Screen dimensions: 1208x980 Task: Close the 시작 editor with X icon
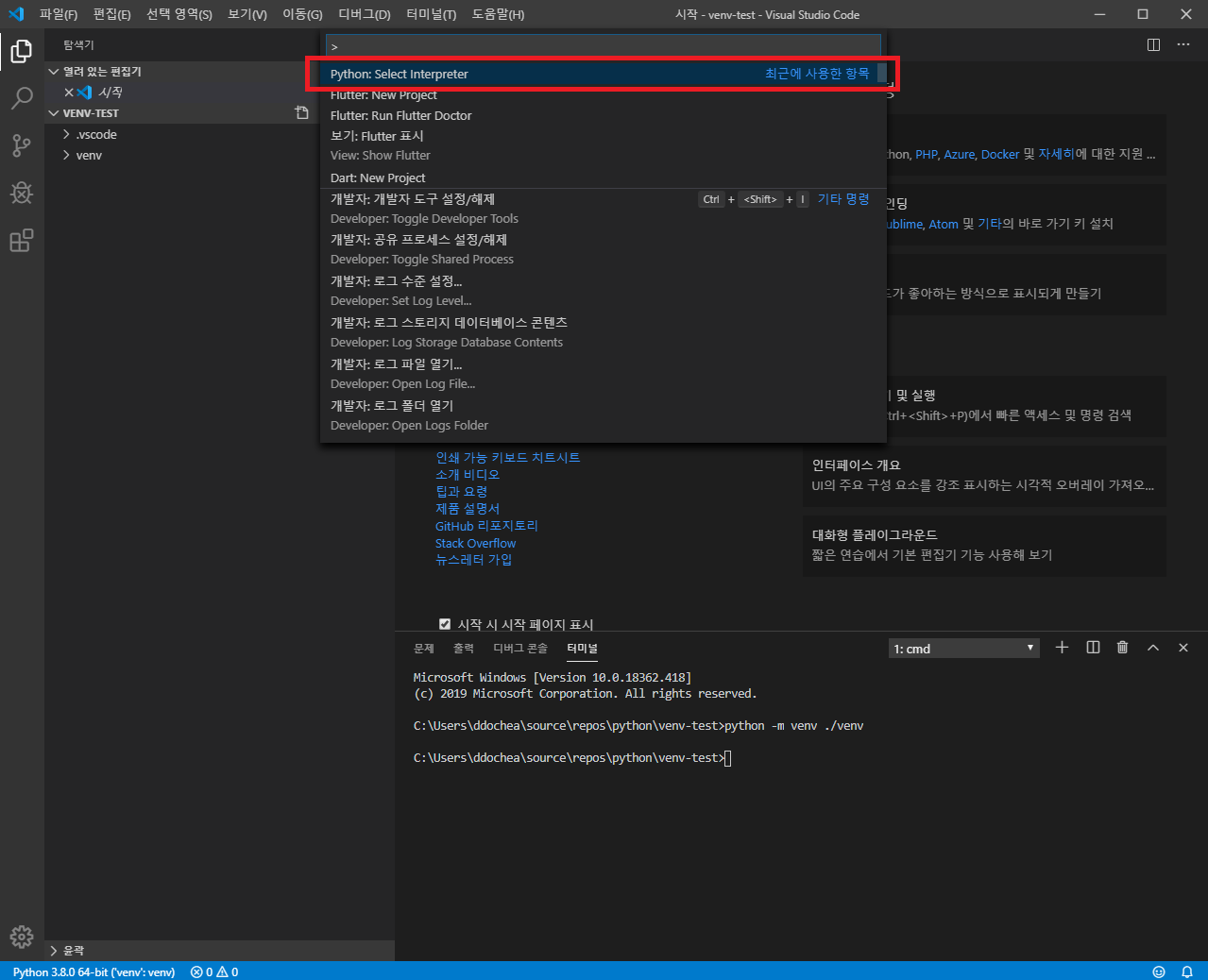[69, 93]
